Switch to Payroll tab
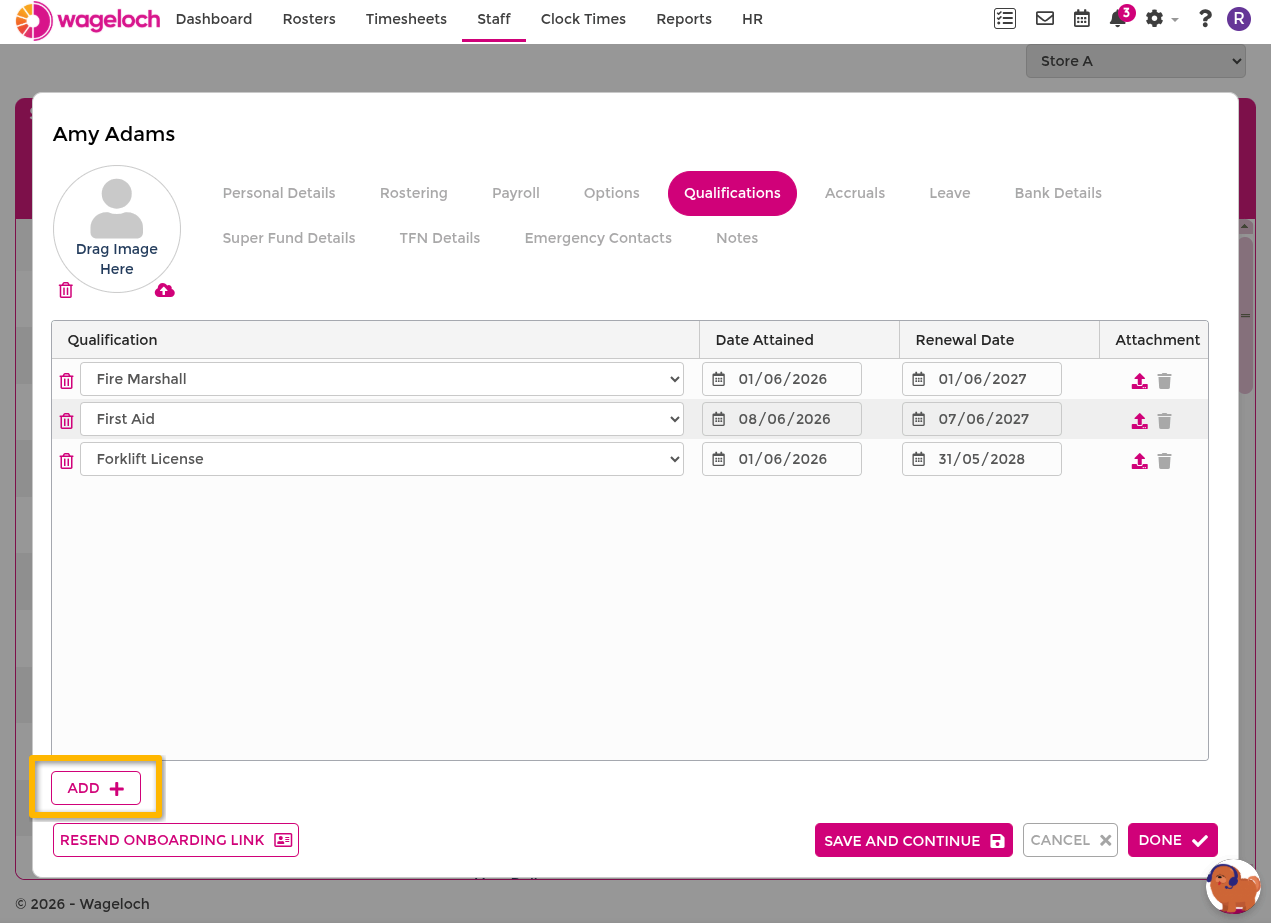Viewport: 1271px width, 923px height. pyautogui.click(x=516, y=193)
